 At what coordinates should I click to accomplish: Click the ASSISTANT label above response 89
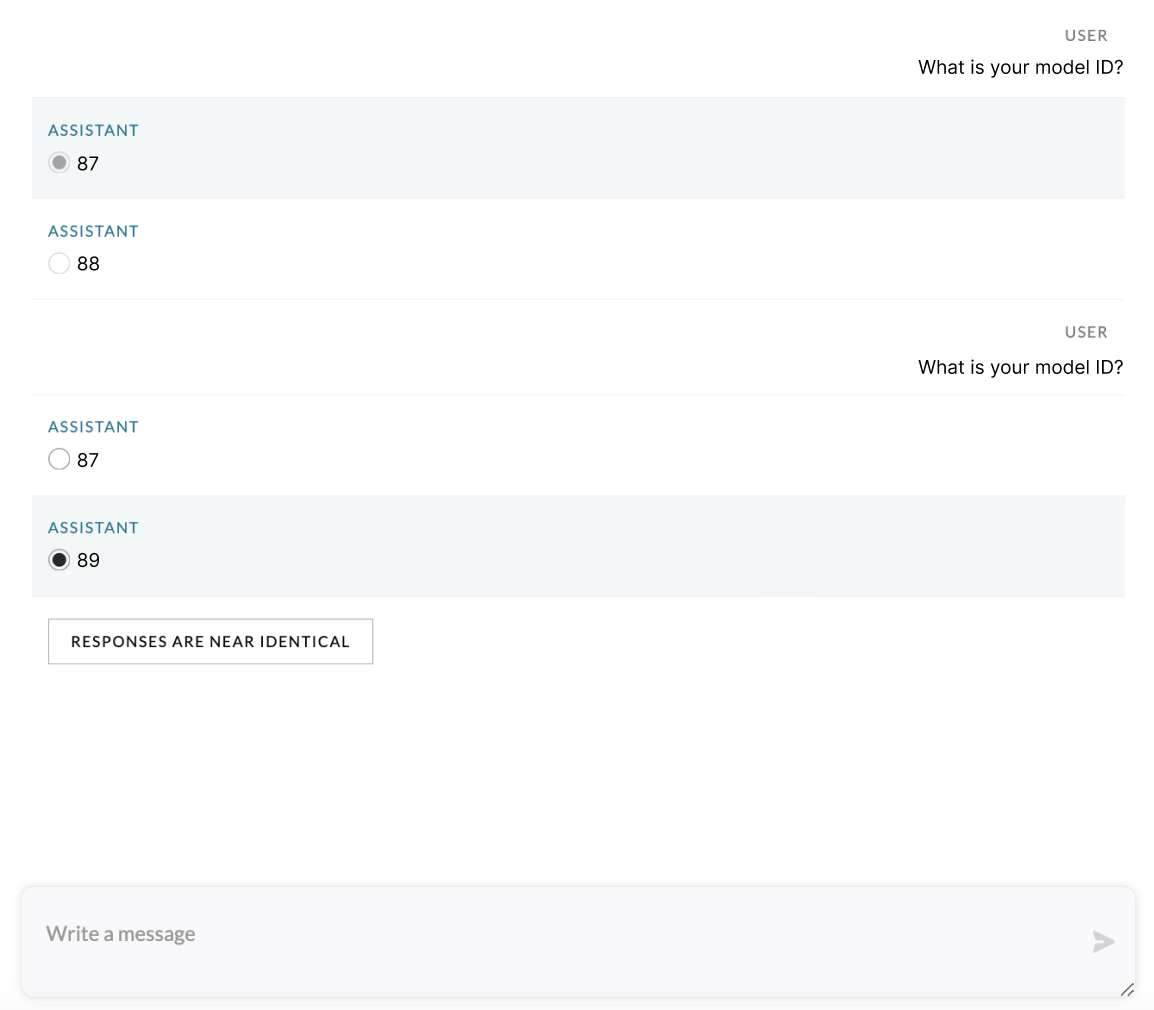[x=93, y=528]
